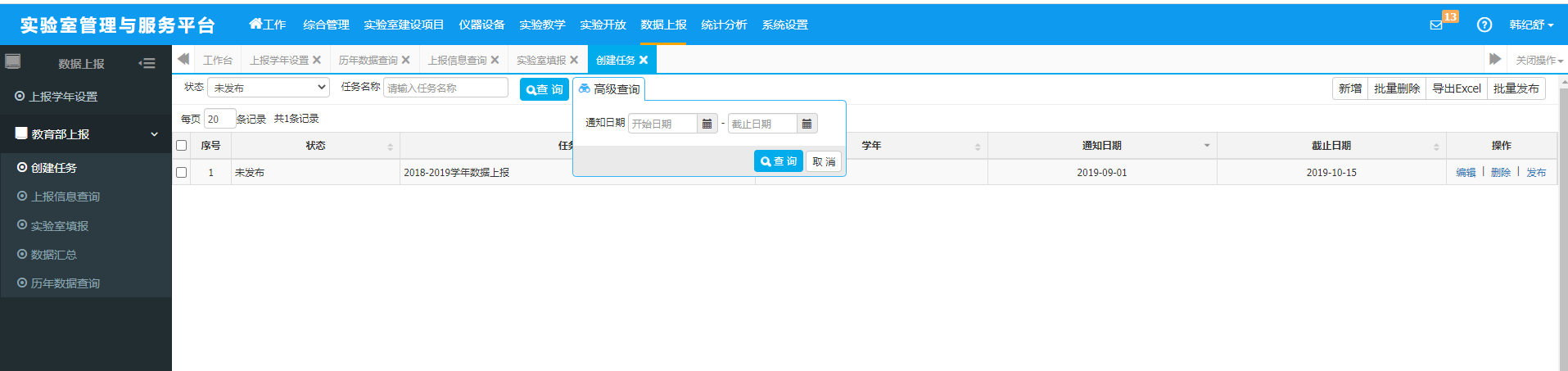
Task: Click the 导出Excel button
Action: click(1457, 88)
